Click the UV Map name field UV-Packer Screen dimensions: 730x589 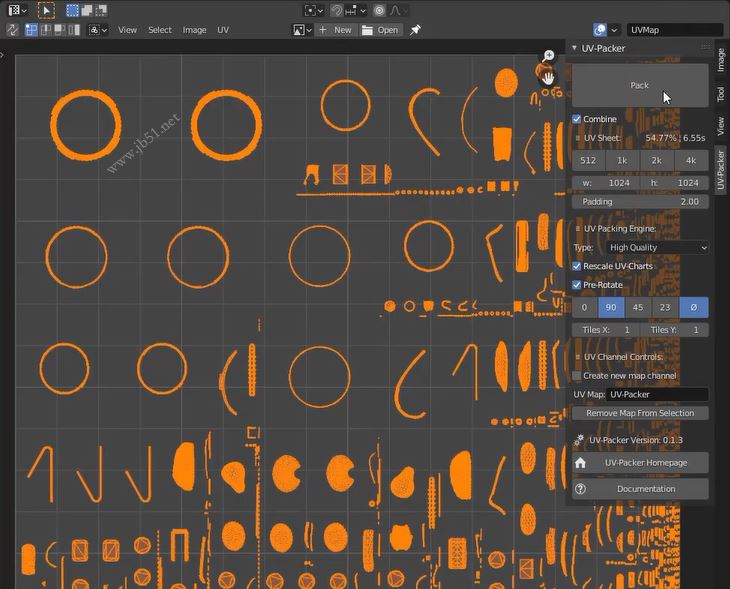pos(657,394)
